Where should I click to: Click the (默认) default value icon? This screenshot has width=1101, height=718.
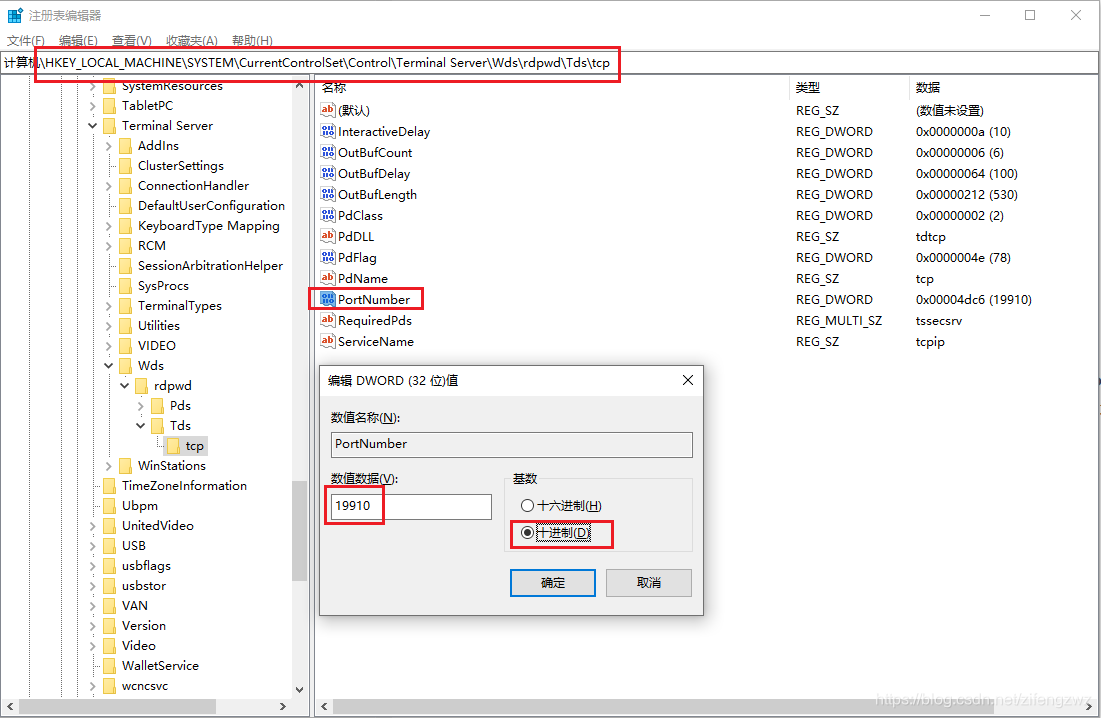[328, 110]
